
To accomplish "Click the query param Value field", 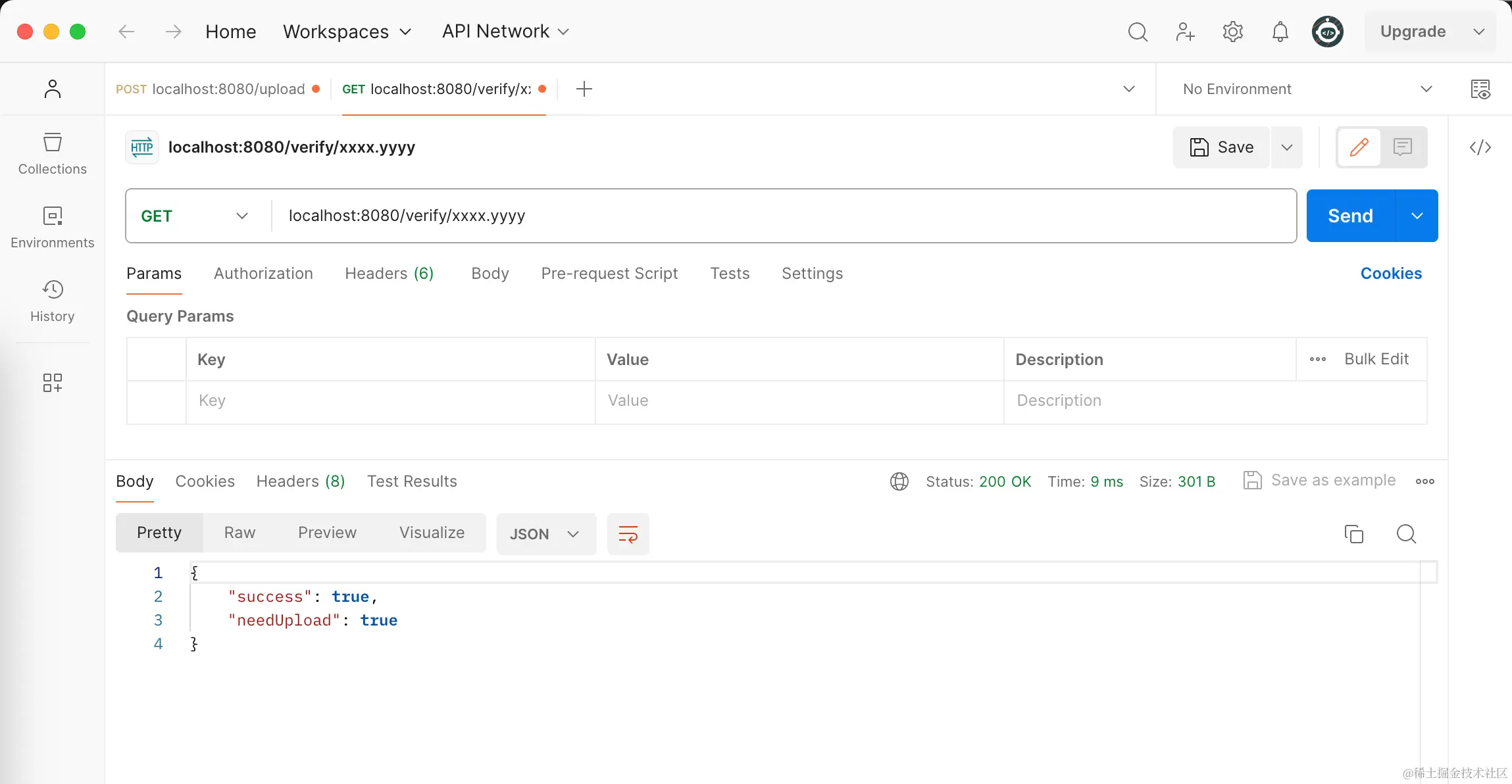I will (x=799, y=401).
